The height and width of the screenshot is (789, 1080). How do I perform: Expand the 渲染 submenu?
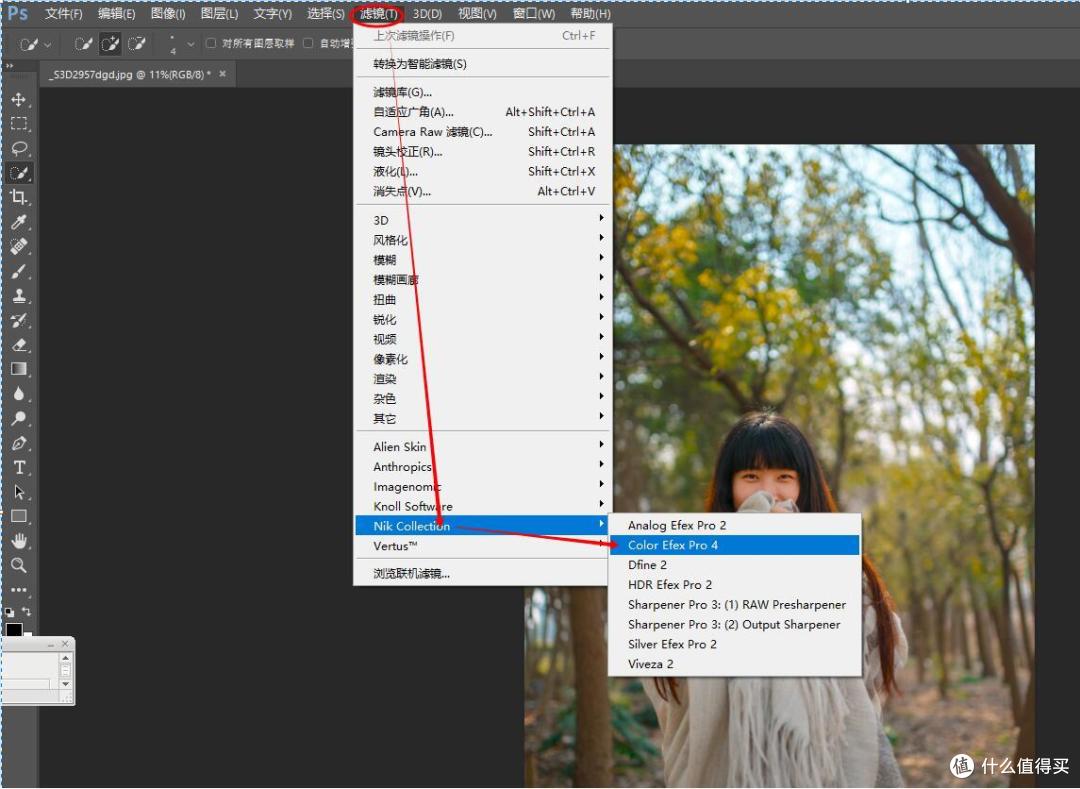coord(482,379)
